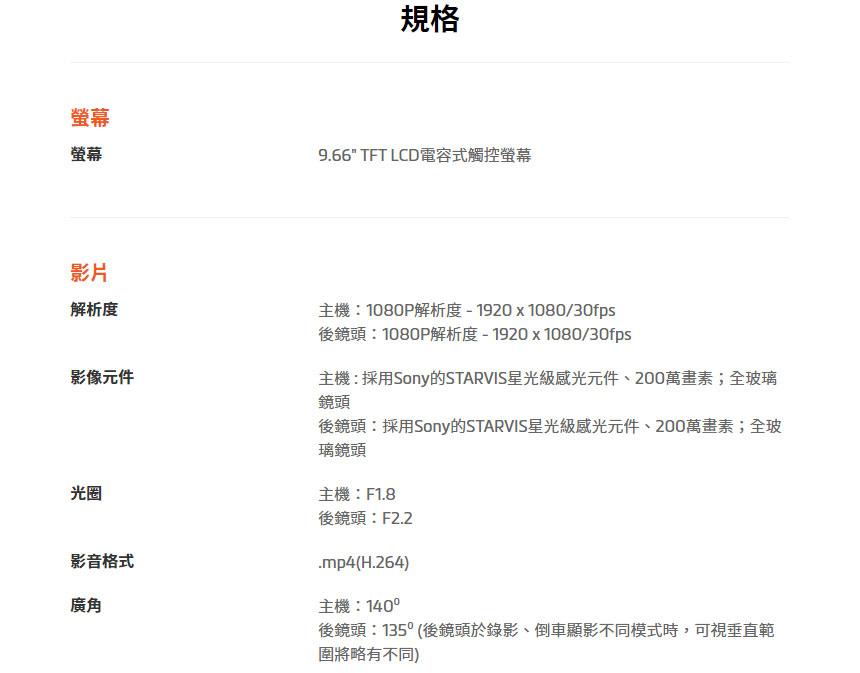Click the 後鏡頭 Sony STARVIS sensor description

550,427
